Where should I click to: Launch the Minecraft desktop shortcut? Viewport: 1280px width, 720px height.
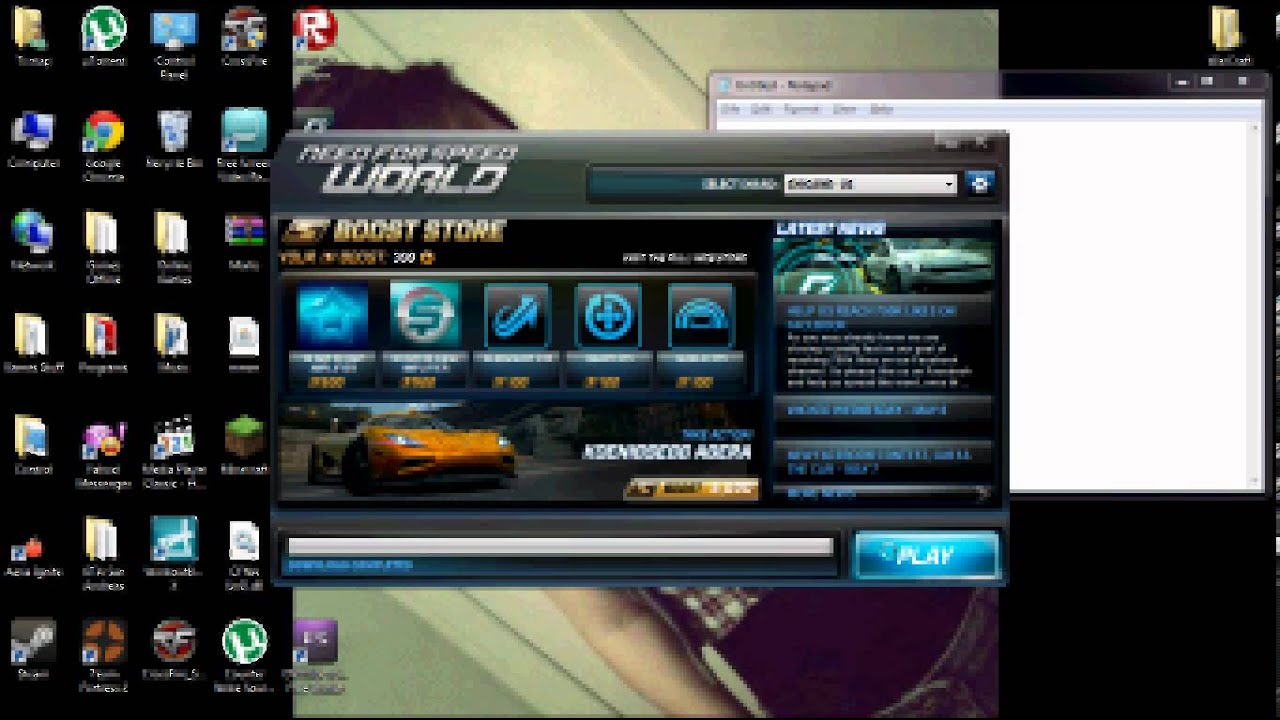(243, 446)
